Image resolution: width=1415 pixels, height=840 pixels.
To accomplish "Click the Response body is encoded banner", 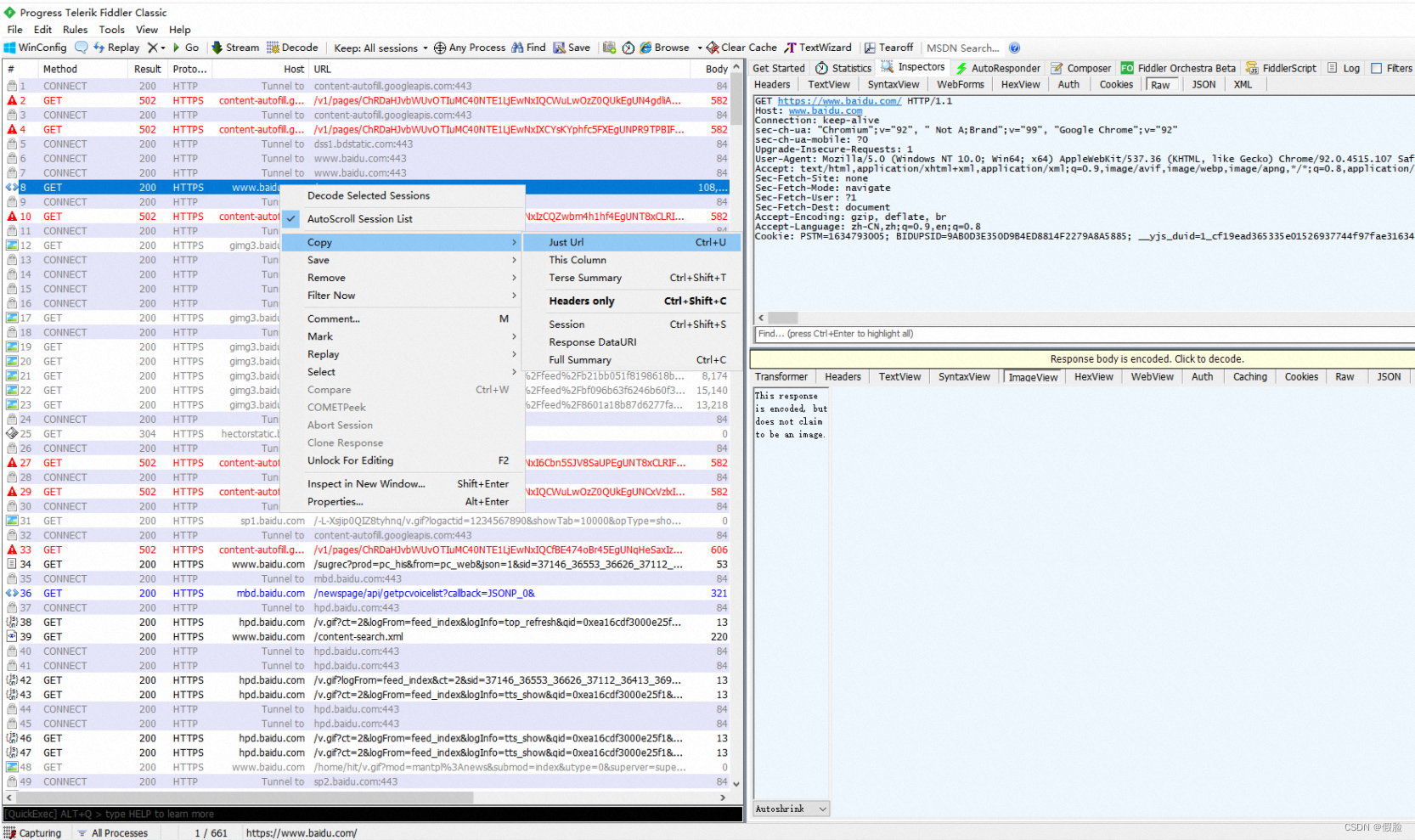I will [1083, 358].
